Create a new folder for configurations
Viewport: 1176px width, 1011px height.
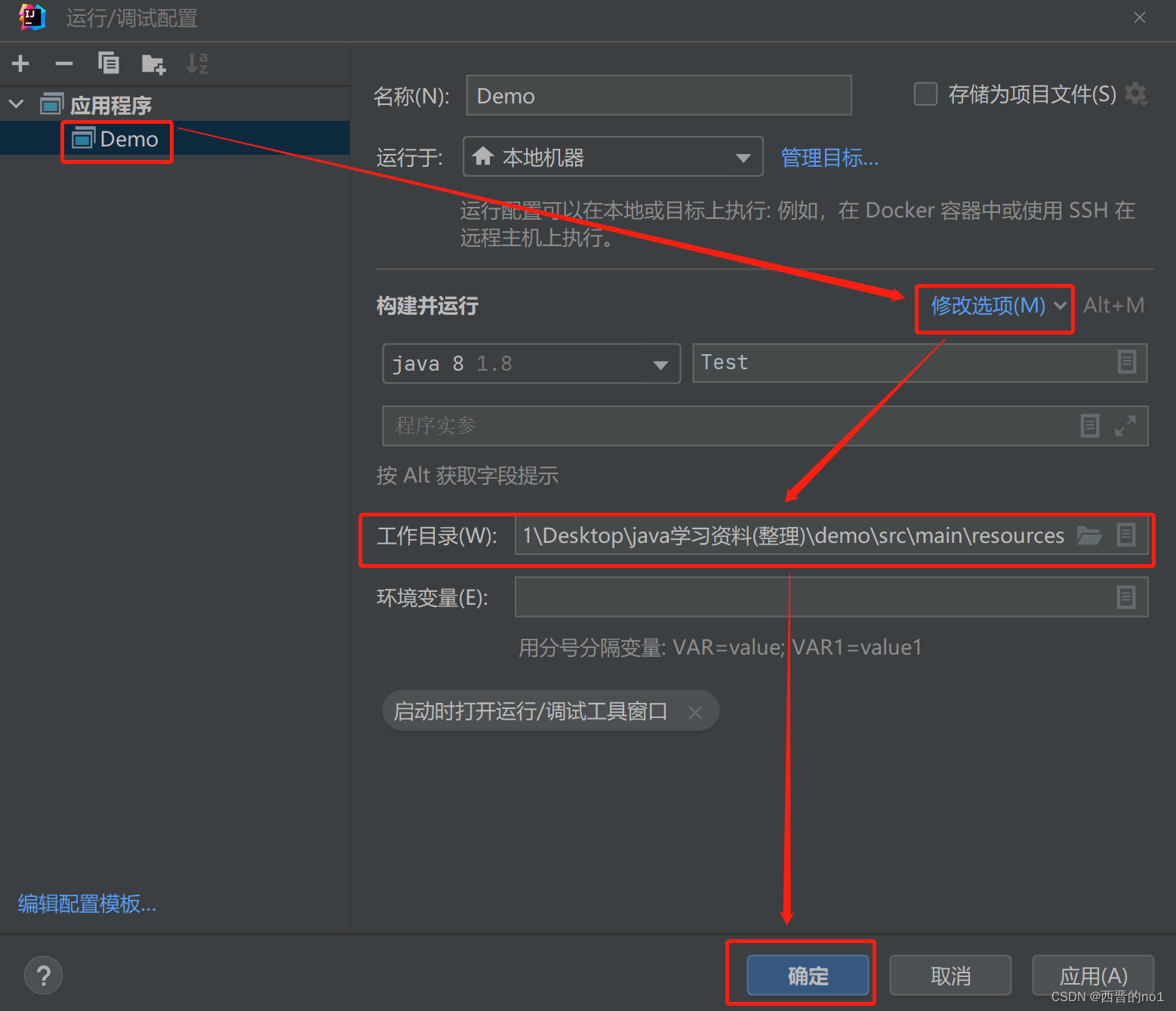[x=153, y=64]
